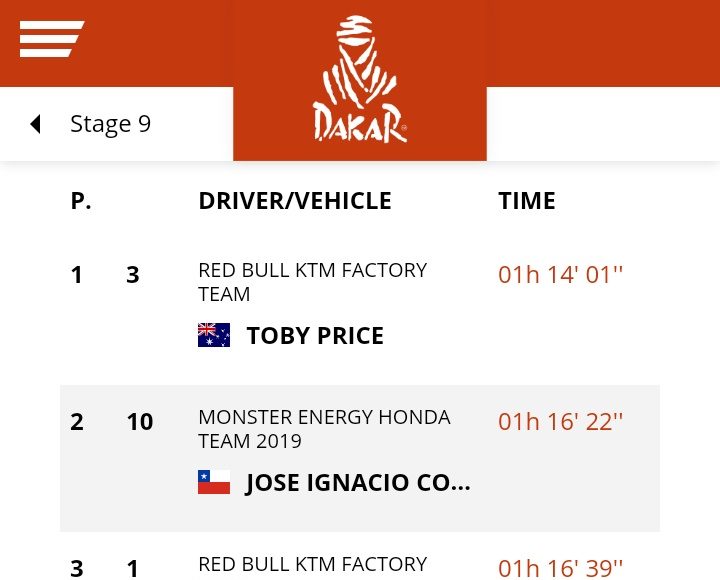Select Monster Energy Honda Team 2019
Viewport: 720px width, 580px height.
pyautogui.click(x=324, y=429)
